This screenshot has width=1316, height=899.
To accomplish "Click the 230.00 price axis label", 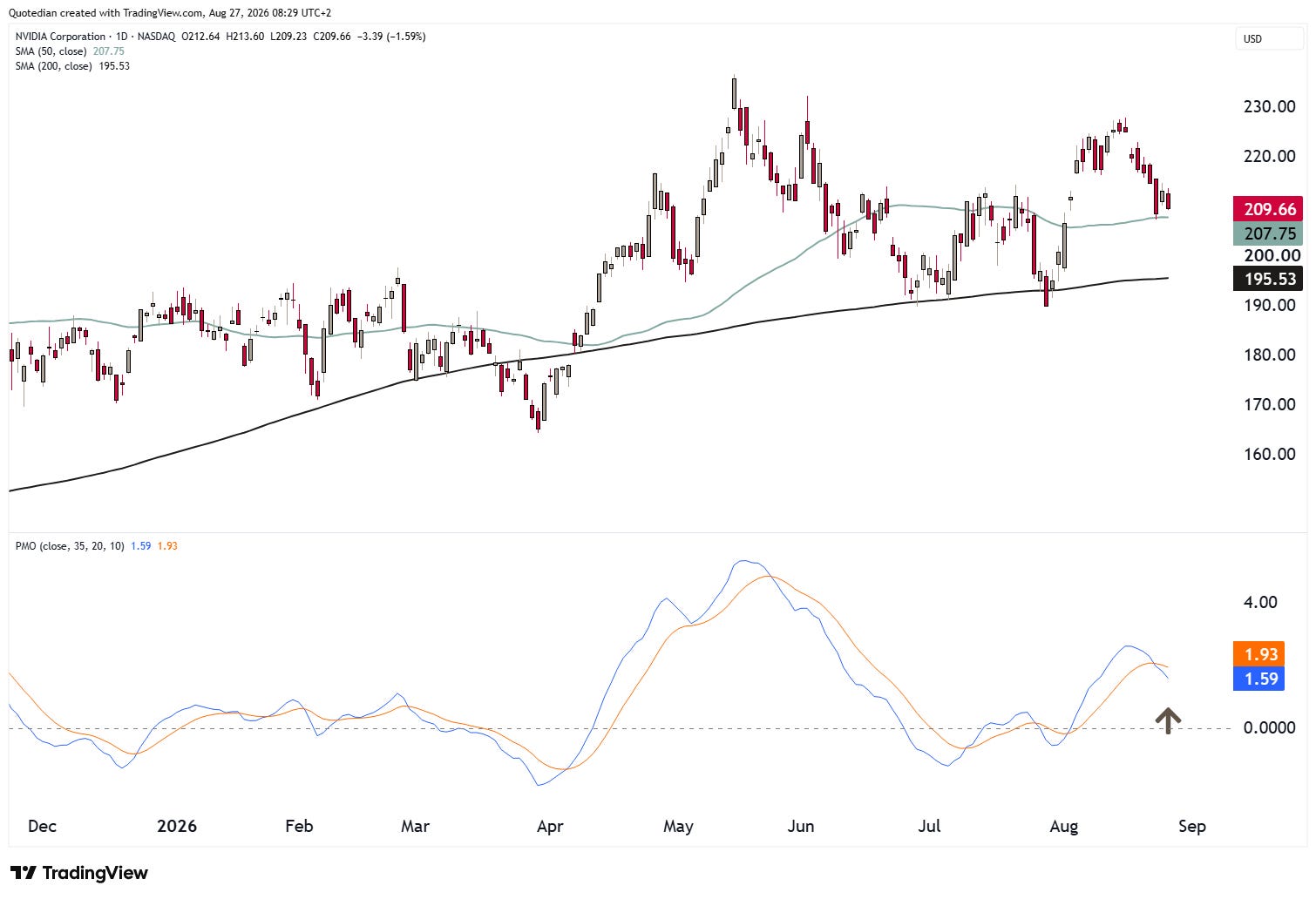I will pyautogui.click(x=1270, y=106).
